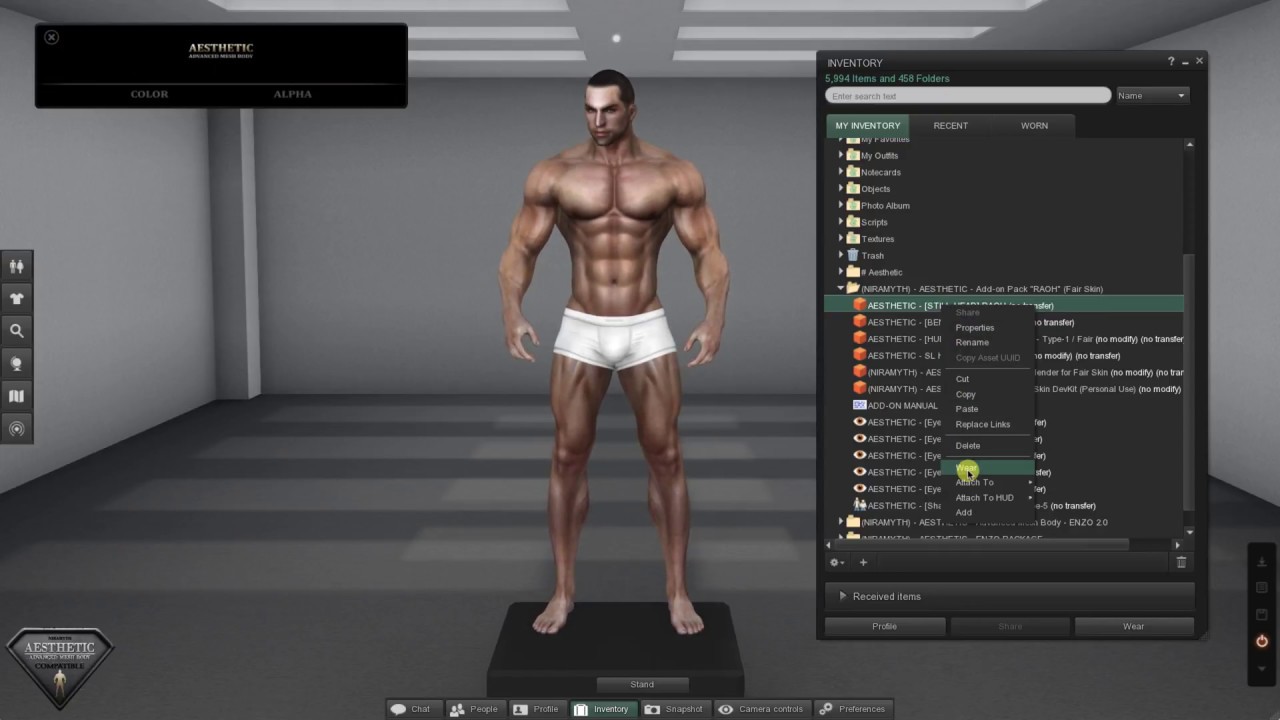Click the Photo Album folder icon
This screenshot has height=720, width=1280.
pyautogui.click(x=853, y=205)
